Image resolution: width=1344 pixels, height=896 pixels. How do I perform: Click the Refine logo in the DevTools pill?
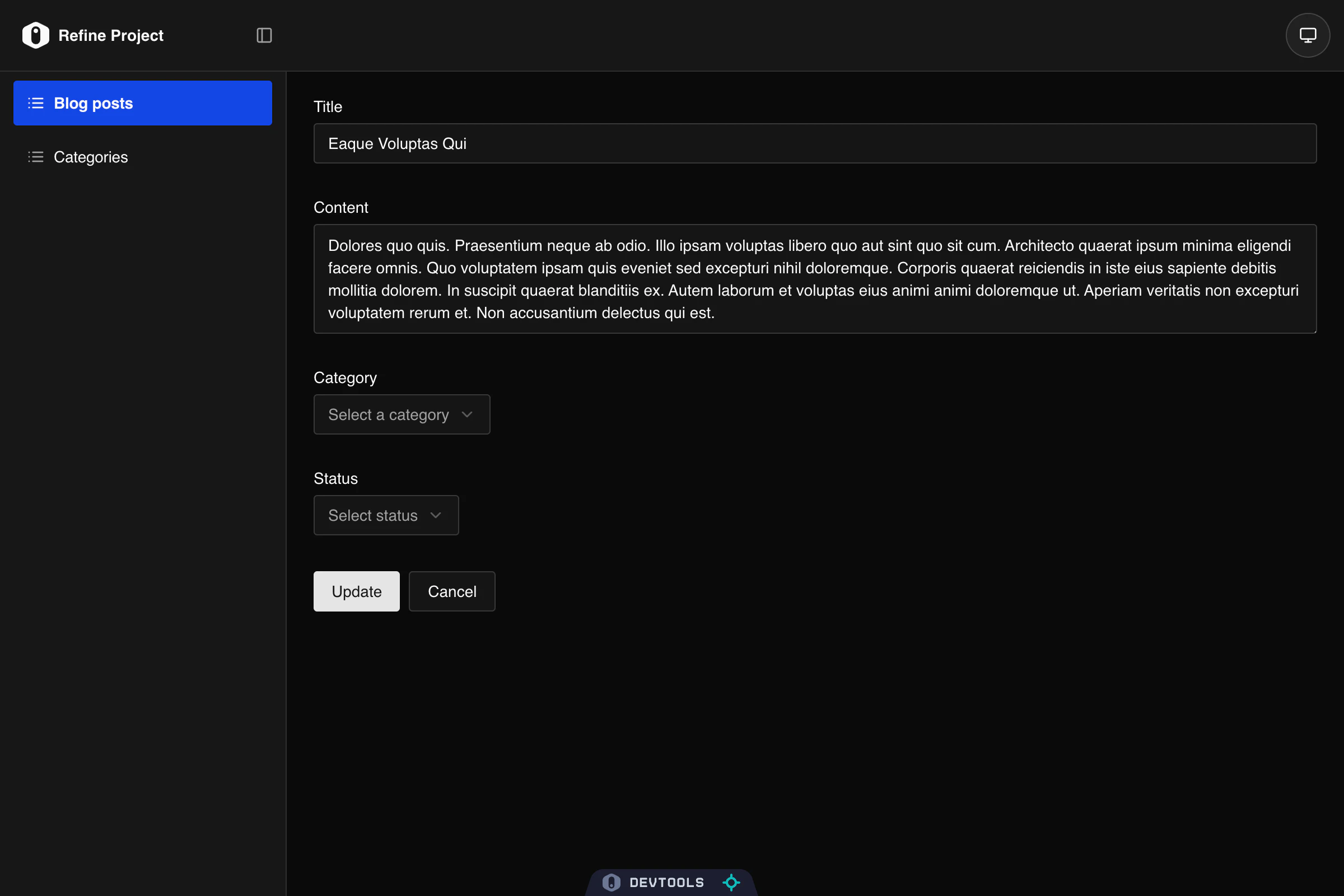click(611, 883)
